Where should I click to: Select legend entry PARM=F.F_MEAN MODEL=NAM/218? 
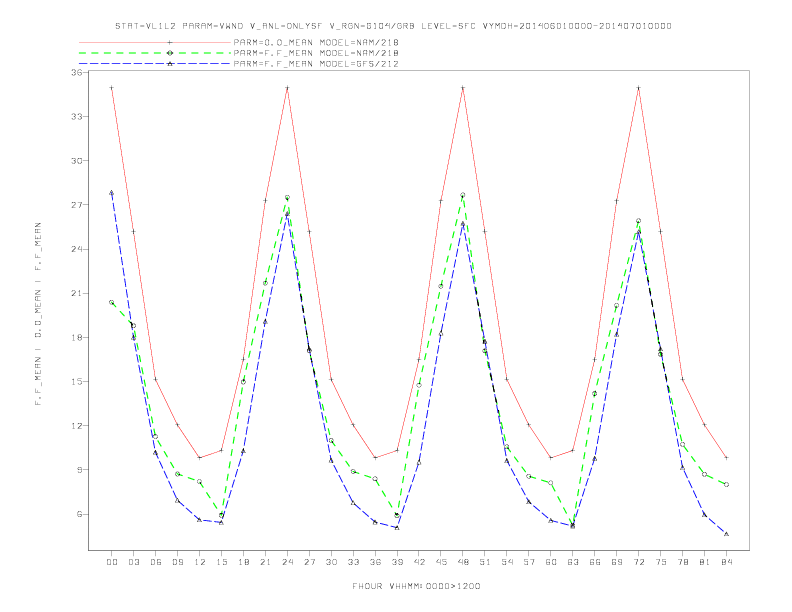(x=316, y=53)
